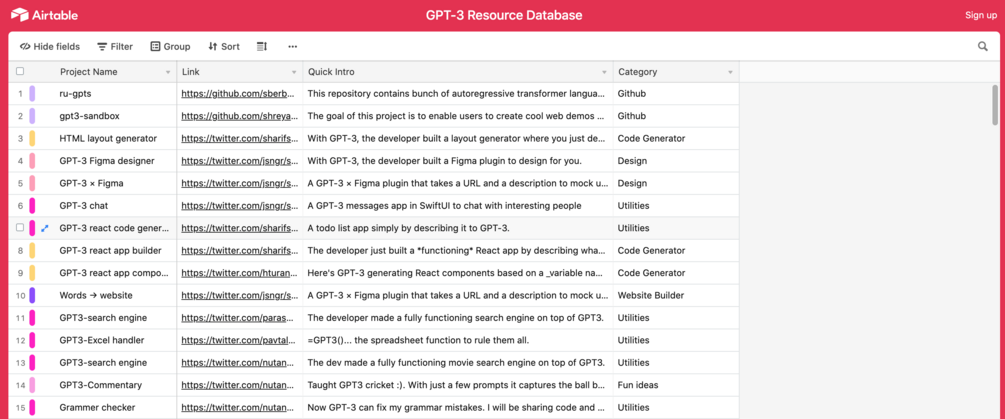The width and height of the screenshot is (1005, 419).
Task: Select the row number 10 cell
Action: [20, 295]
